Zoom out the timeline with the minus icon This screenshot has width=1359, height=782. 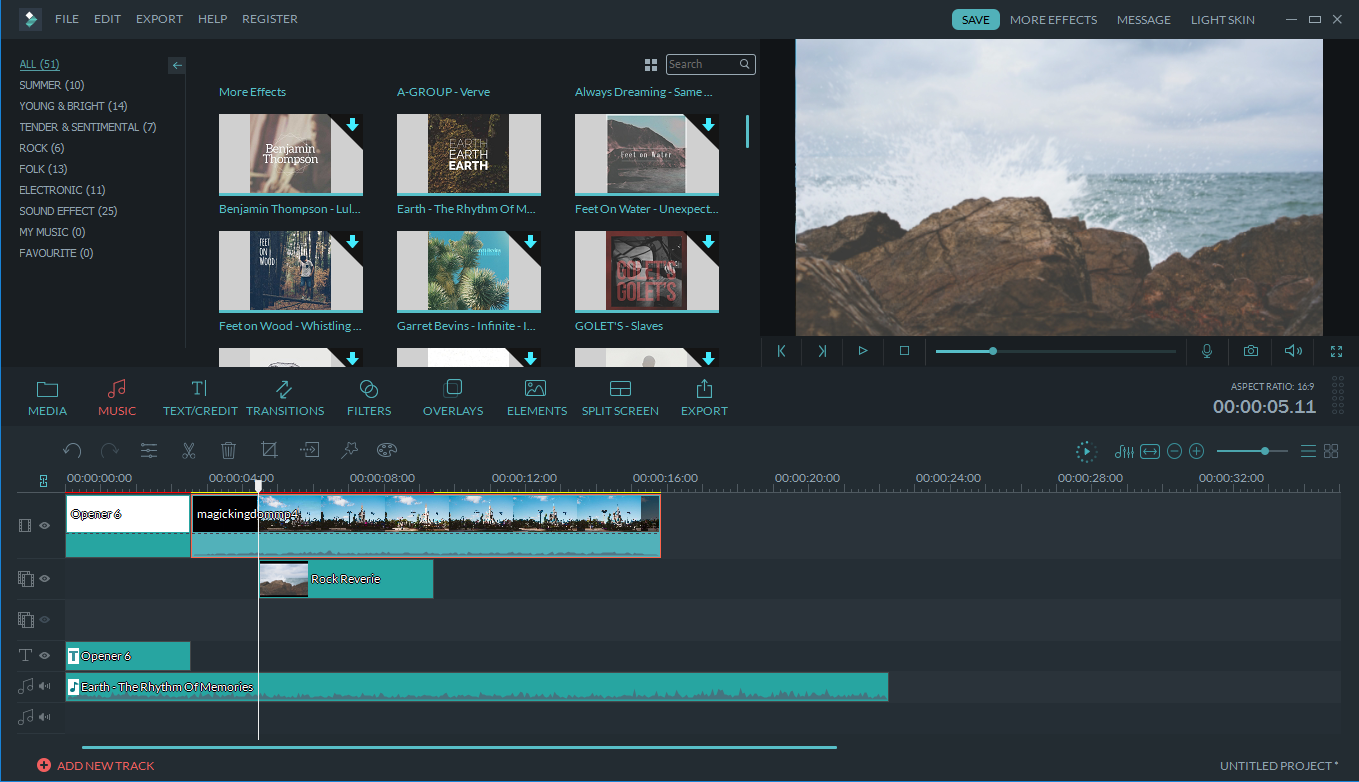click(1174, 451)
